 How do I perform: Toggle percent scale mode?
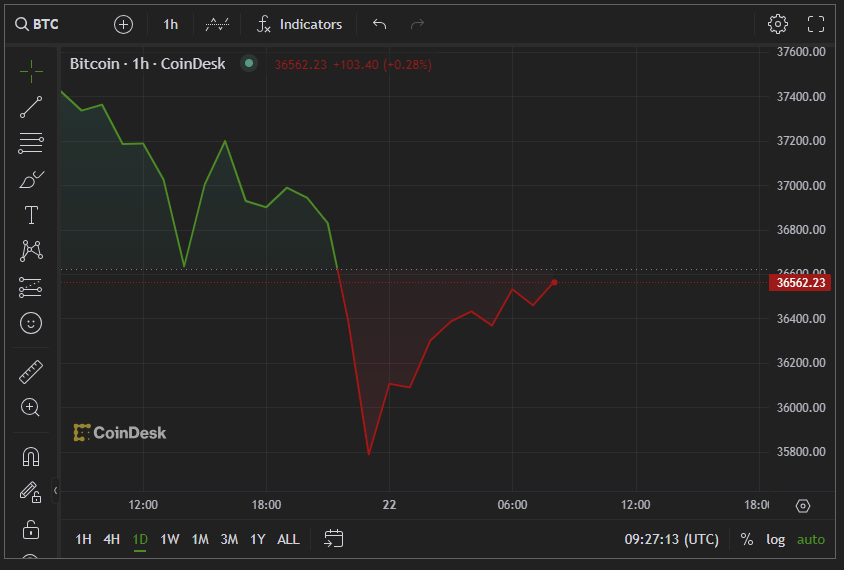pyautogui.click(x=747, y=539)
